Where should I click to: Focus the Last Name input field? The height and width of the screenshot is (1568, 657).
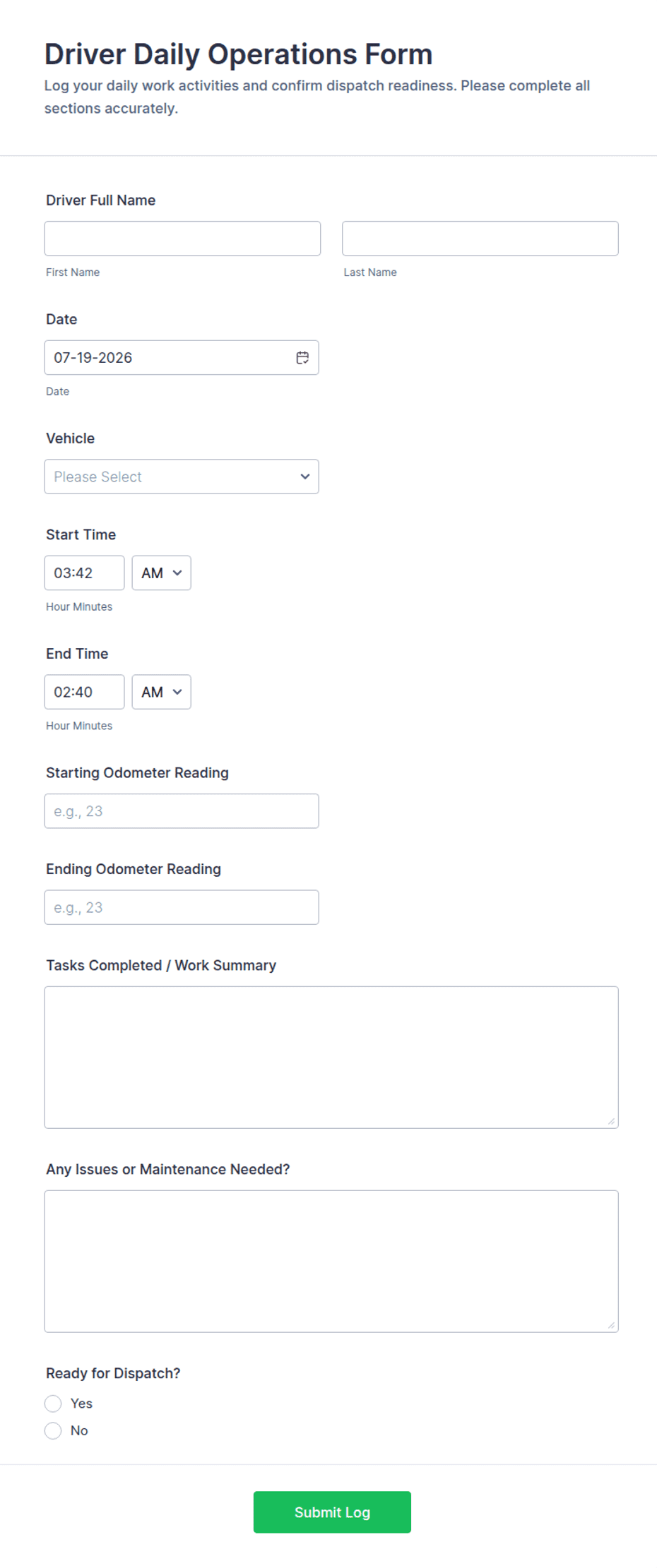tap(480, 239)
